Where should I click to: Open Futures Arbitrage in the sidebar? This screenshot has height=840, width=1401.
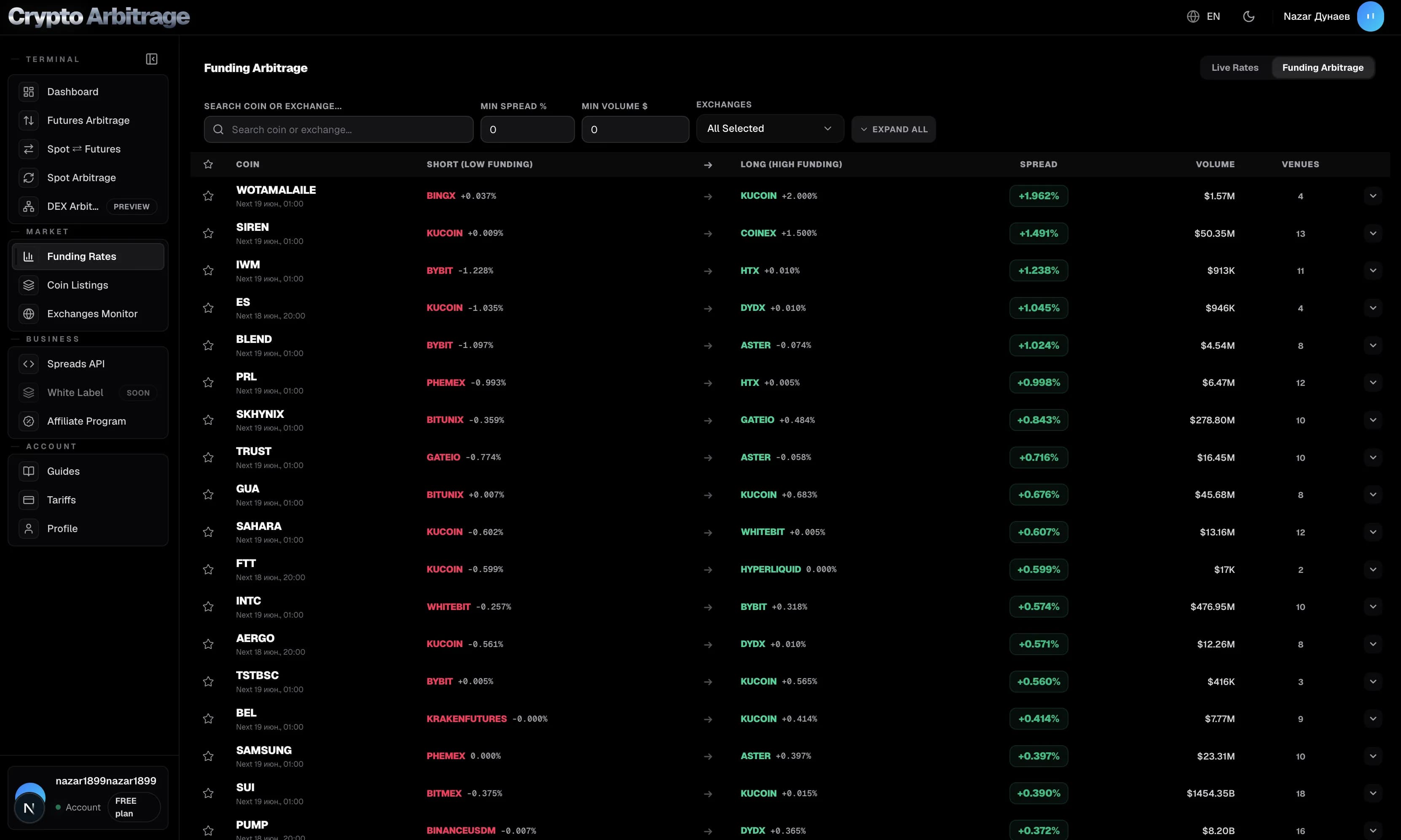click(88, 120)
